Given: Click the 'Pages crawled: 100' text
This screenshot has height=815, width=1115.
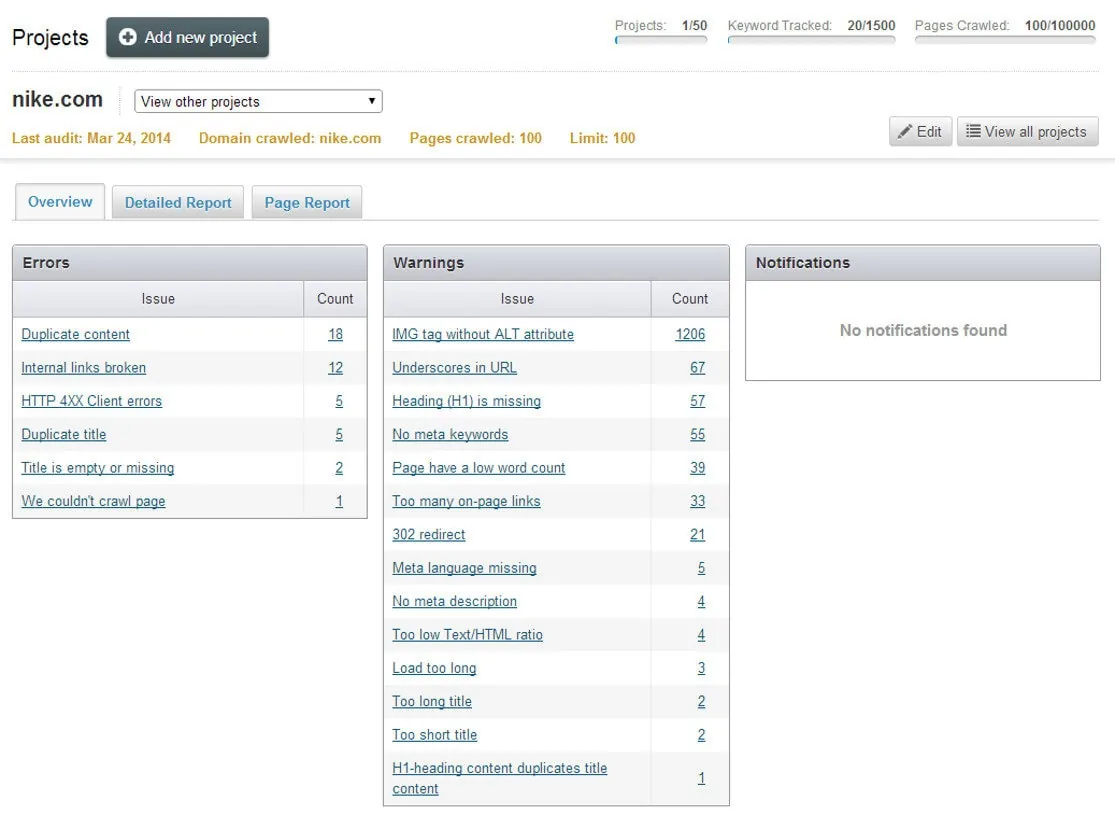Looking at the screenshot, I should (476, 138).
